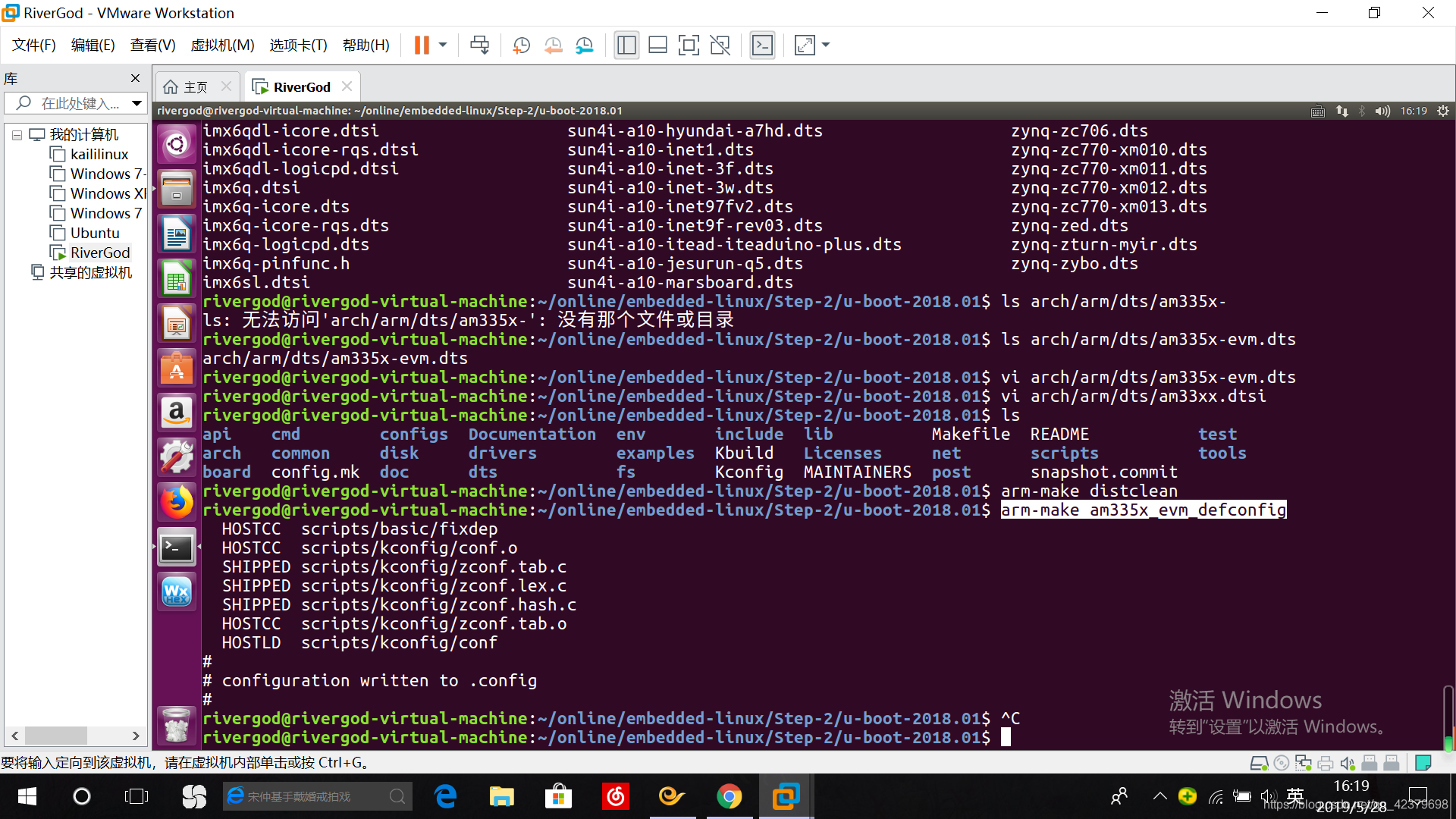Launch LibreOffice Calc from launcher
The width and height of the screenshot is (1456, 819).
pos(177,278)
